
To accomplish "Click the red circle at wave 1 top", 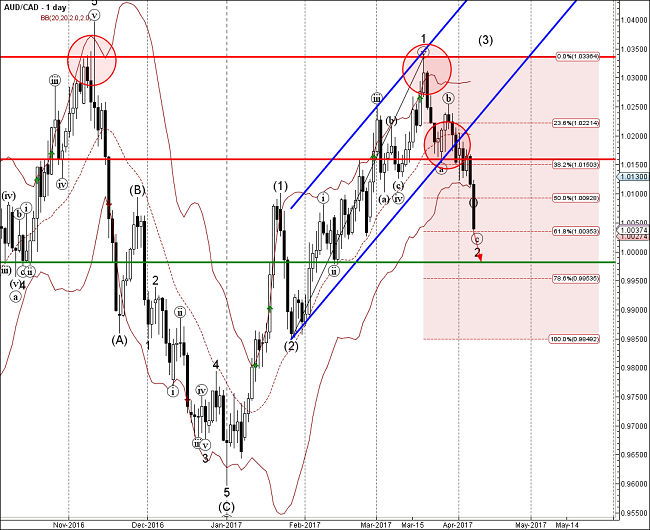I will click(427, 69).
